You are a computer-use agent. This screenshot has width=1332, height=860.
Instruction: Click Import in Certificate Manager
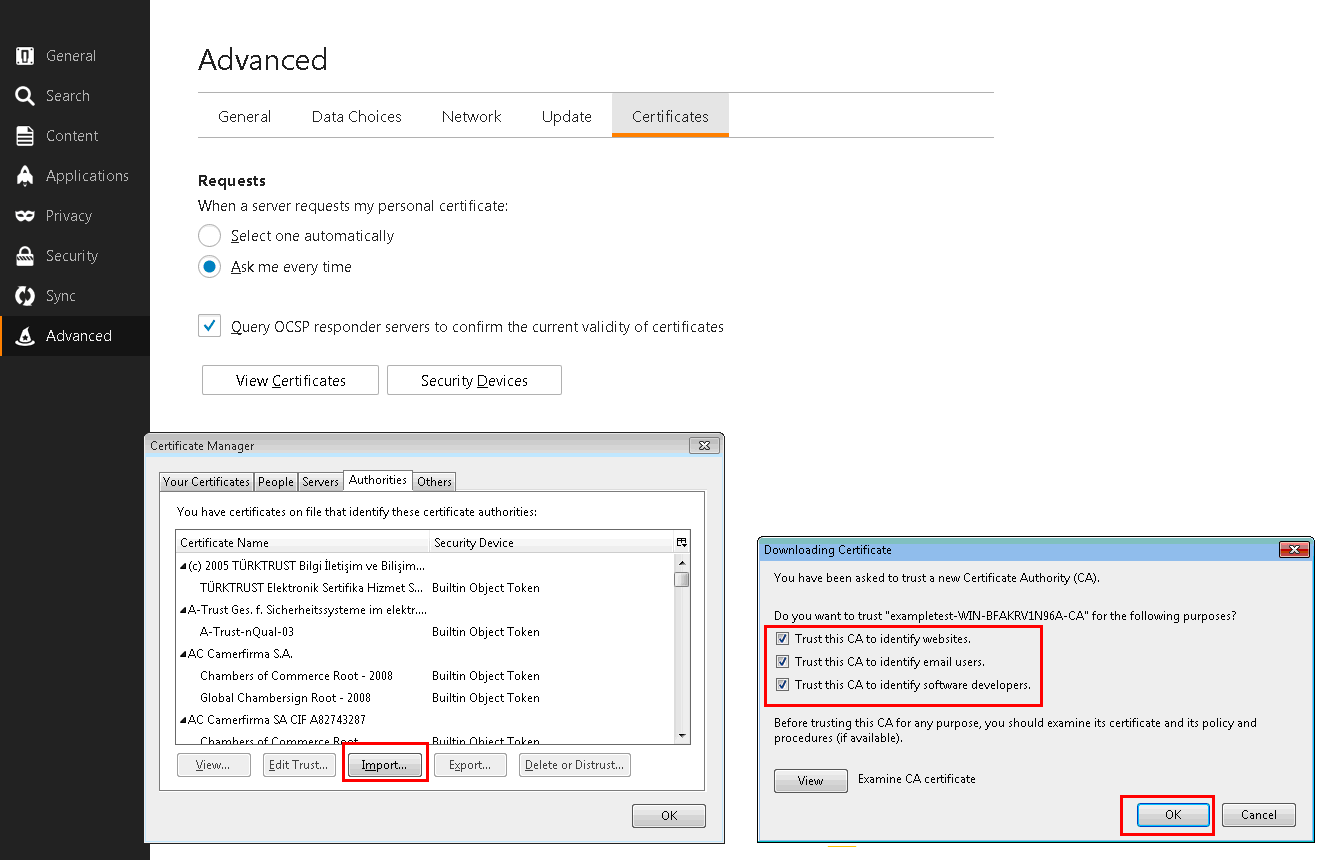(x=385, y=765)
